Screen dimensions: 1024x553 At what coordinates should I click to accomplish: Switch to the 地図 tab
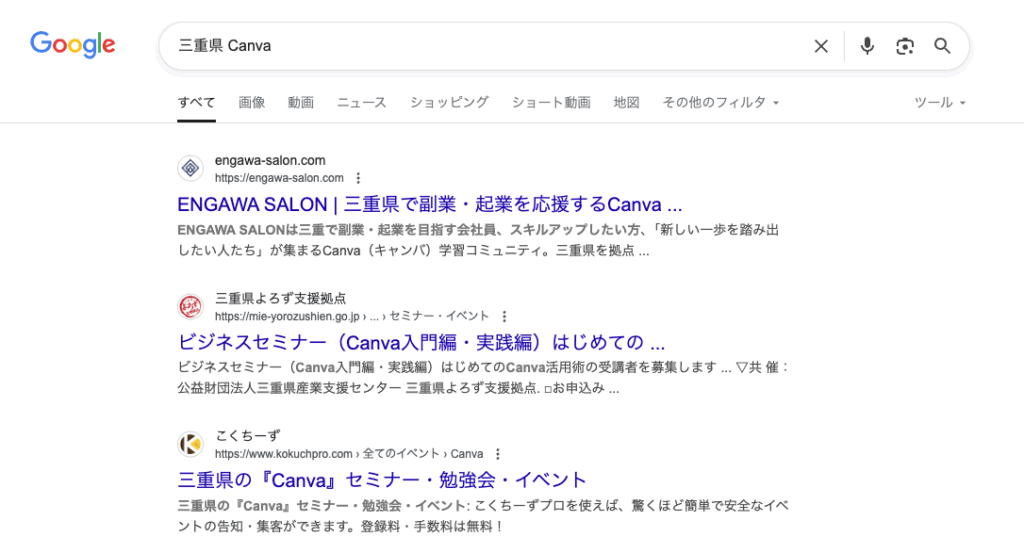(626, 103)
